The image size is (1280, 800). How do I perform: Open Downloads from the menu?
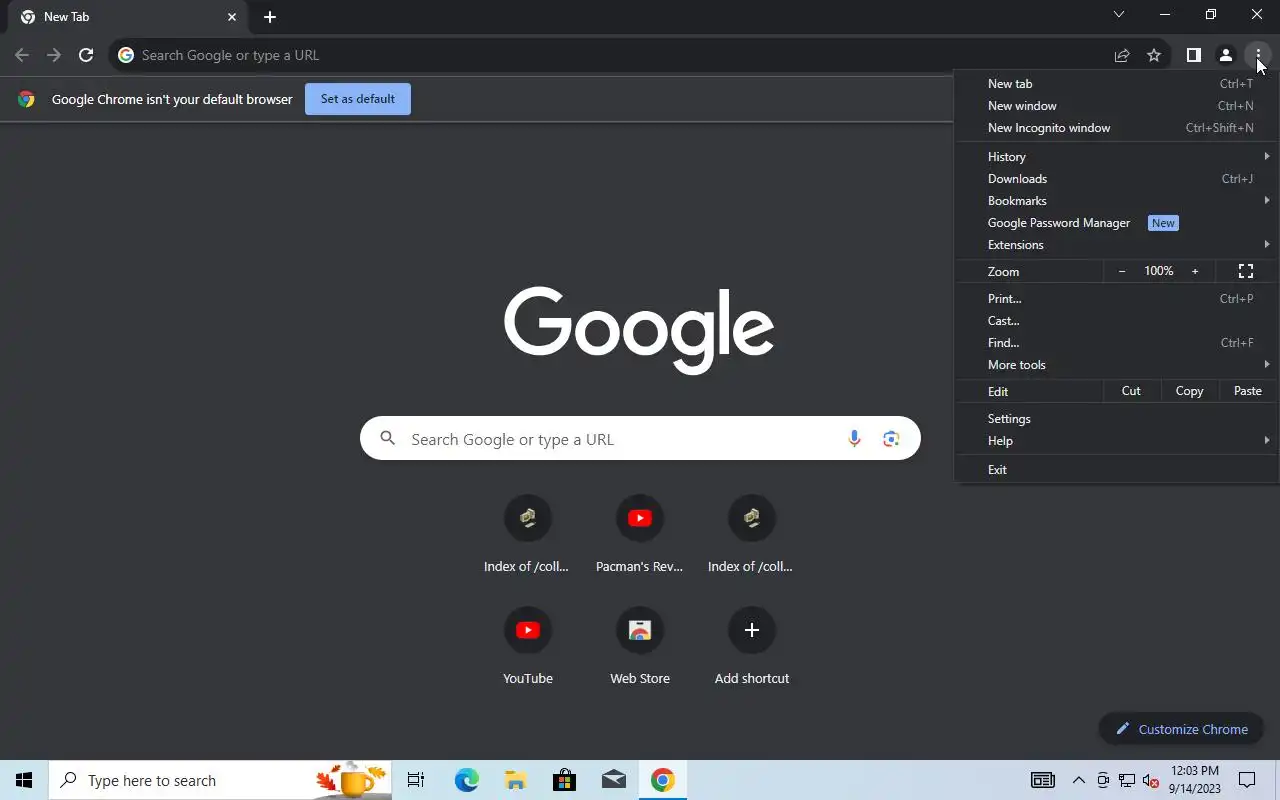[x=1116, y=179]
